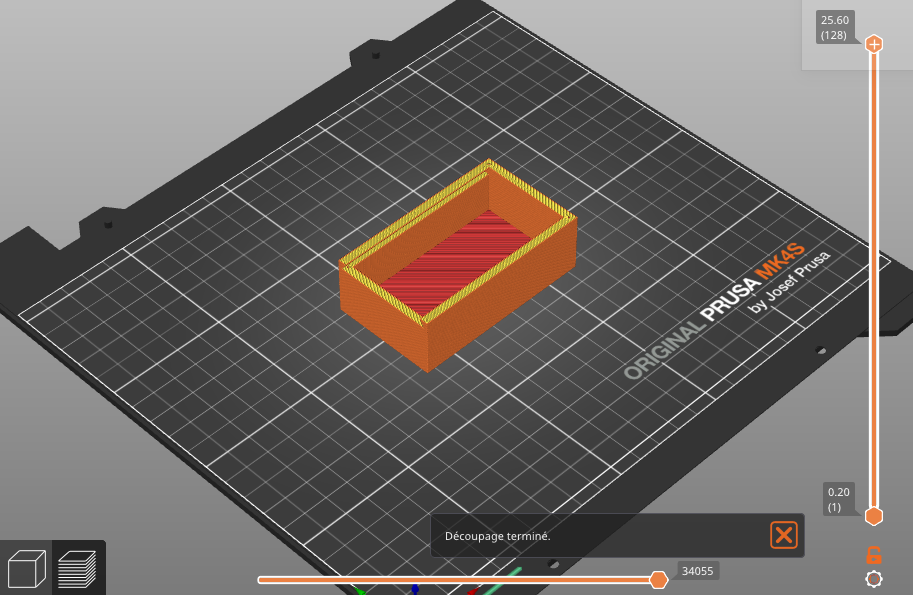The width and height of the screenshot is (913, 595).
Task: Click the middle of the horizontal moves track
Action: coord(455,580)
